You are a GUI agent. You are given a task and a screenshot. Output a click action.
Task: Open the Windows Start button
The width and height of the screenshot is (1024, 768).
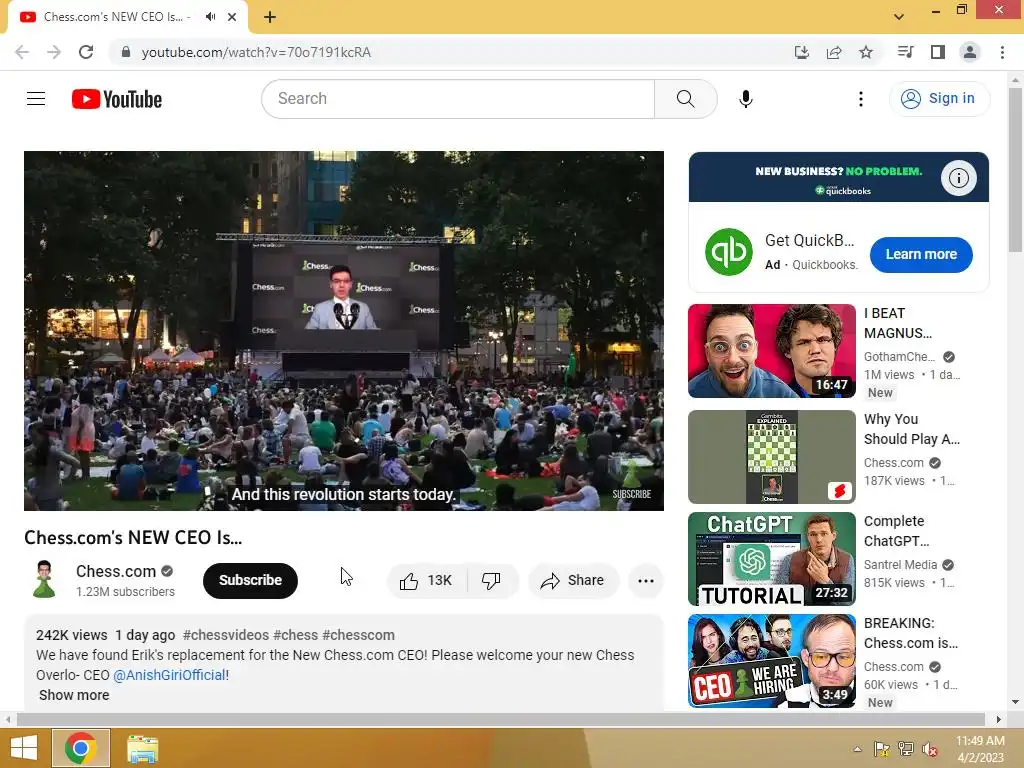24,748
